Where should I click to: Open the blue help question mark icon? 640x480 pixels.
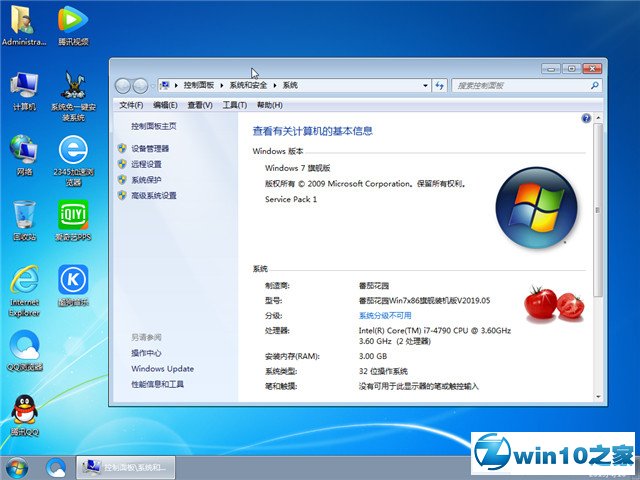[586, 118]
